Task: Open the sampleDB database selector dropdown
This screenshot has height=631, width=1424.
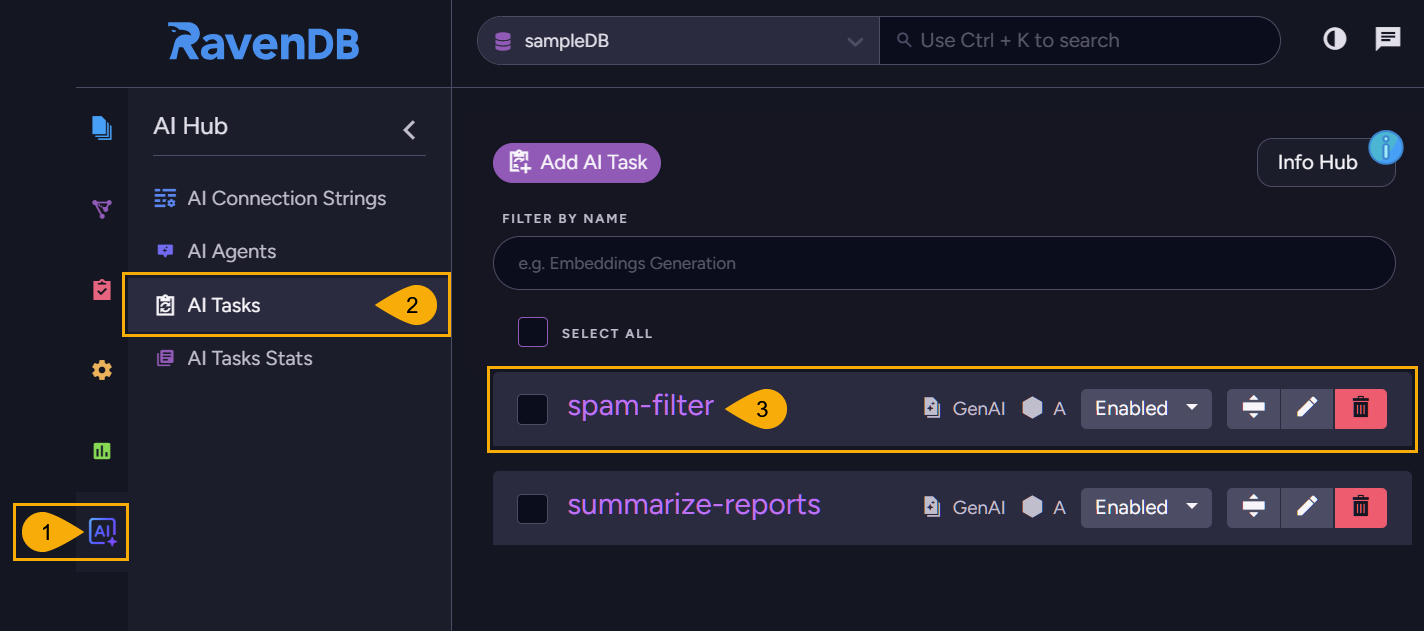Action: point(677,41)
